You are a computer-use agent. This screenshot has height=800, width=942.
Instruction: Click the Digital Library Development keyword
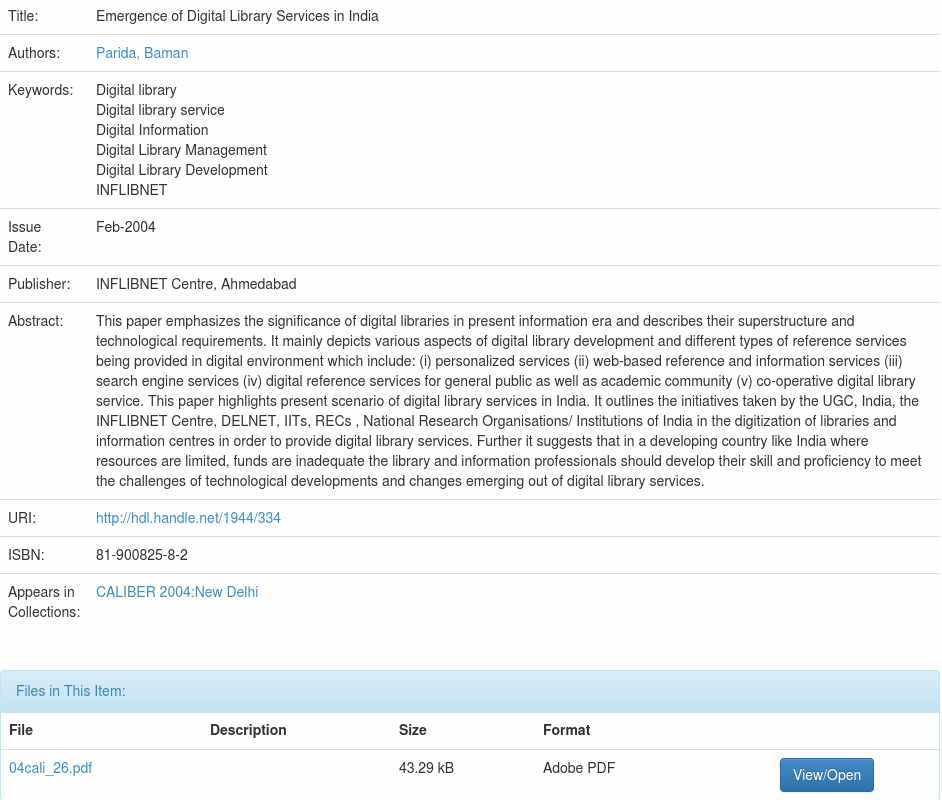coord(181,170)
